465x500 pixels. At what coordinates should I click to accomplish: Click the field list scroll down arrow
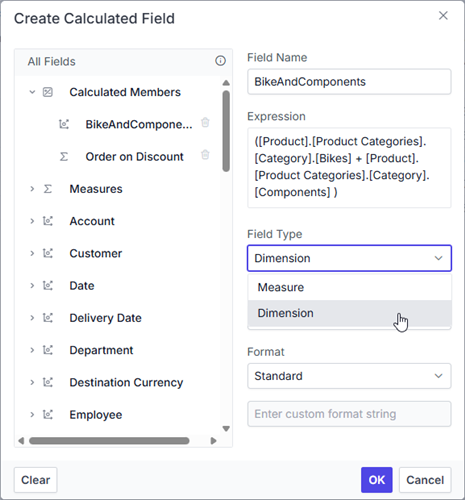[226, 429]
